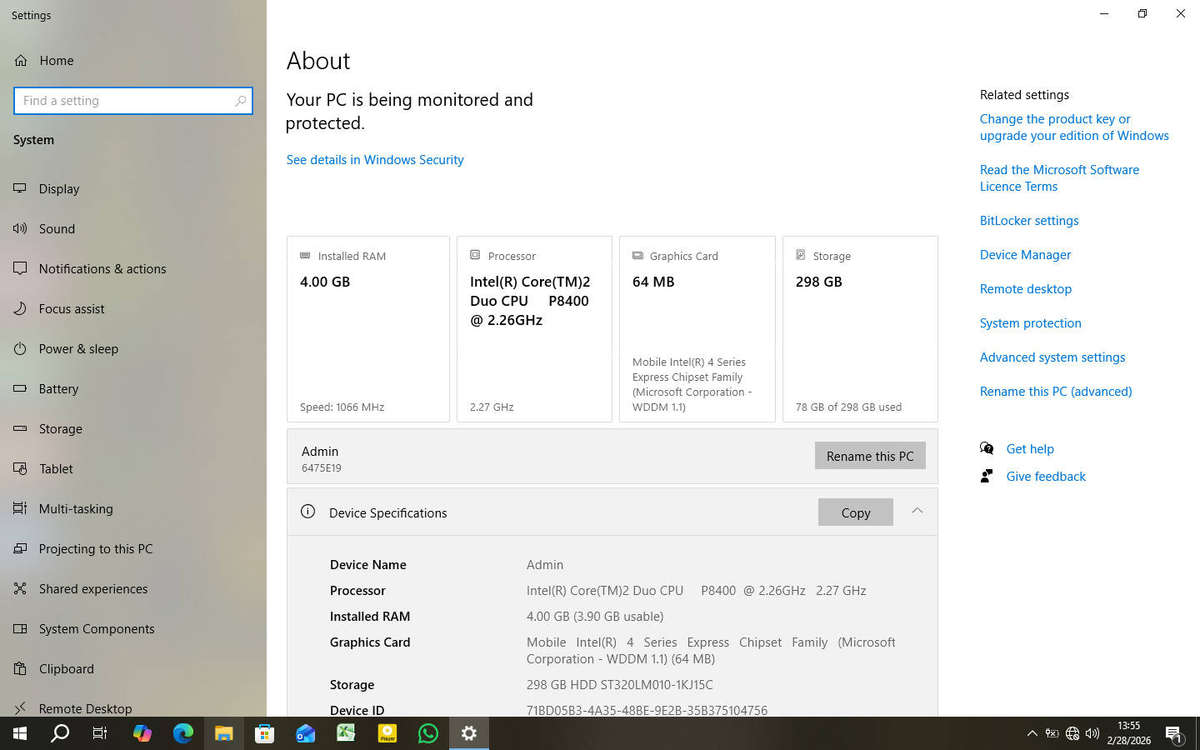Click the '298 GB HDD ST320LM010-1KJ15C' storage value
This screenshot has width=1200, height=750.
coord(619,685)
